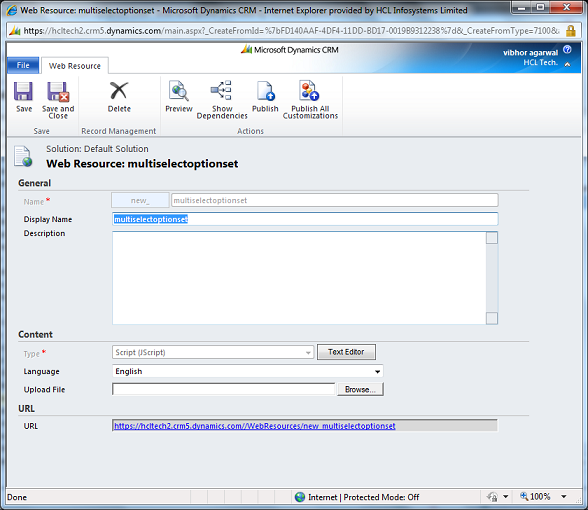Click the Content section heading
This screenshot has width=588, height=510.
(36, 334)
